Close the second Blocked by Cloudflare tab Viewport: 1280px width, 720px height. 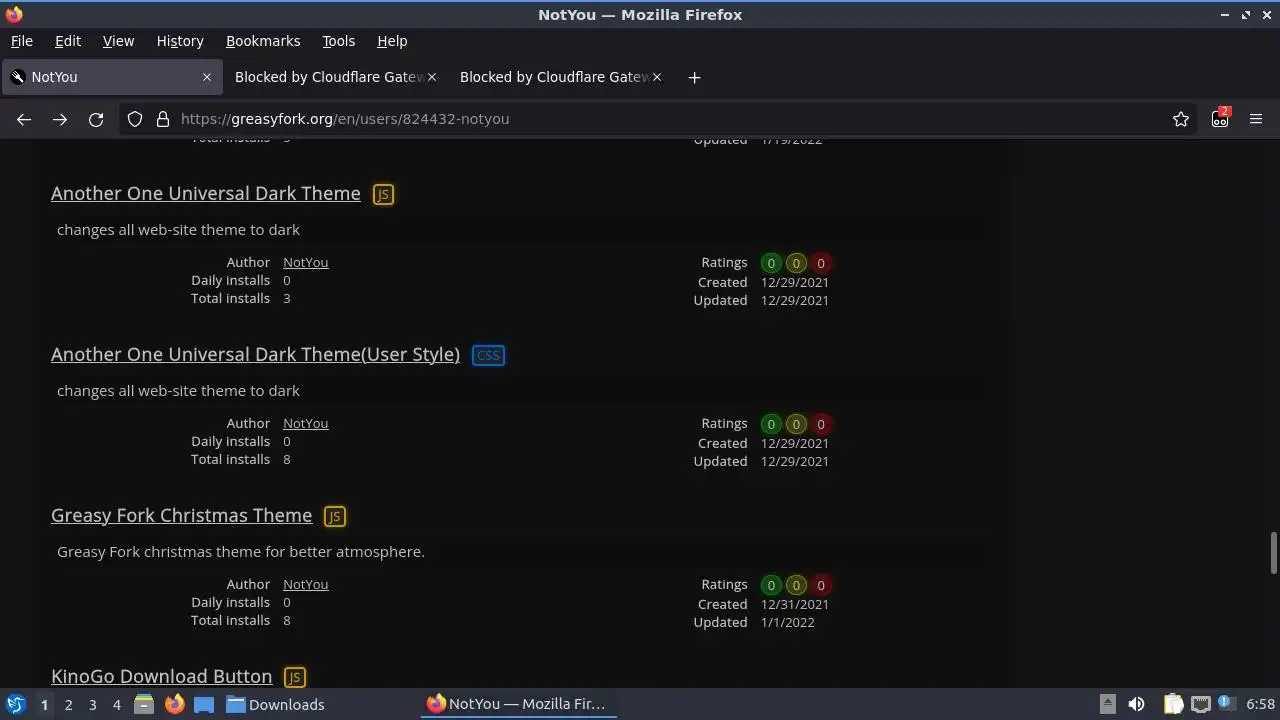coord(657,77)
